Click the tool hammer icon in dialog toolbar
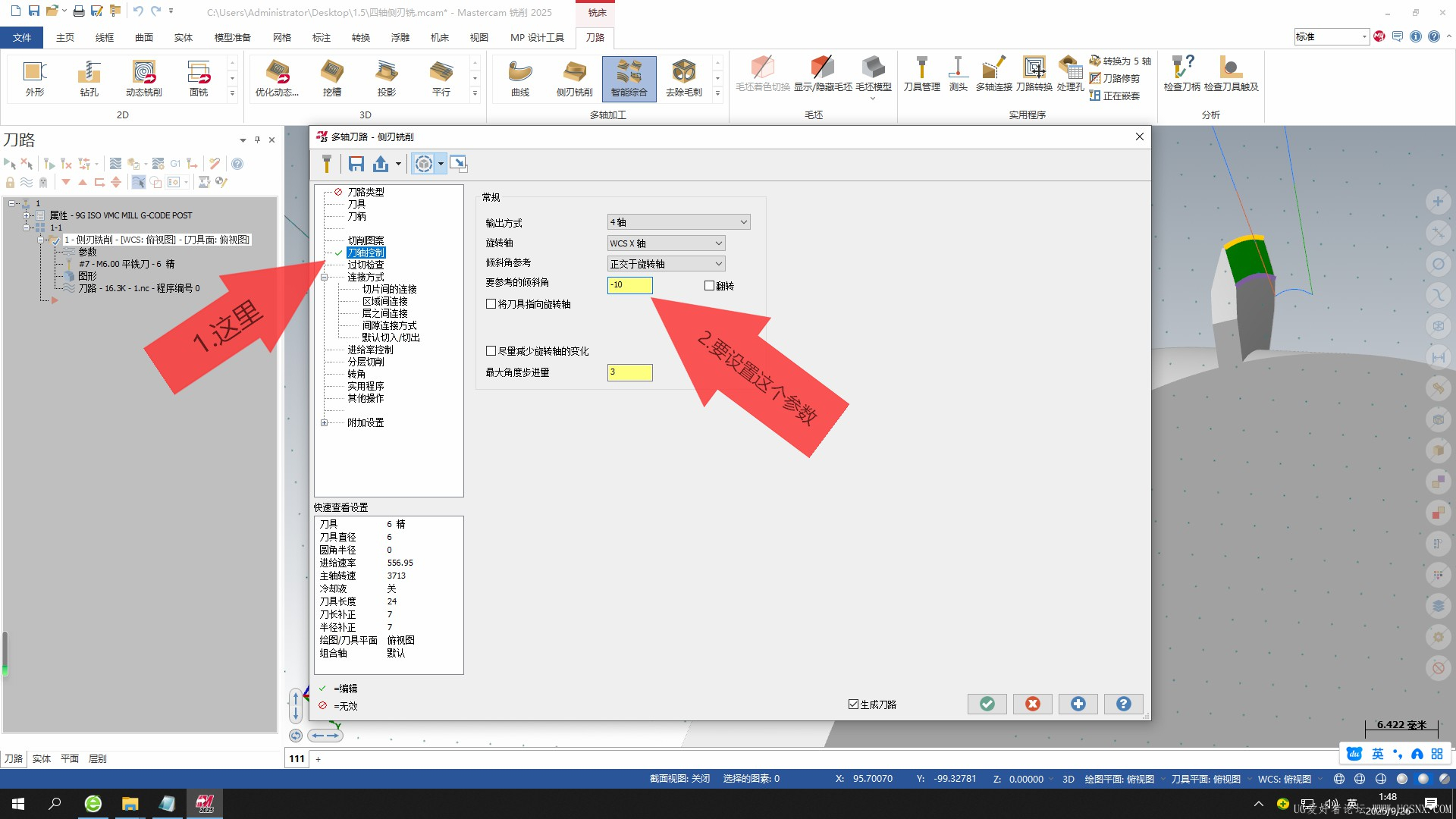The image size is (1456, 819). [x=327, y=164]
